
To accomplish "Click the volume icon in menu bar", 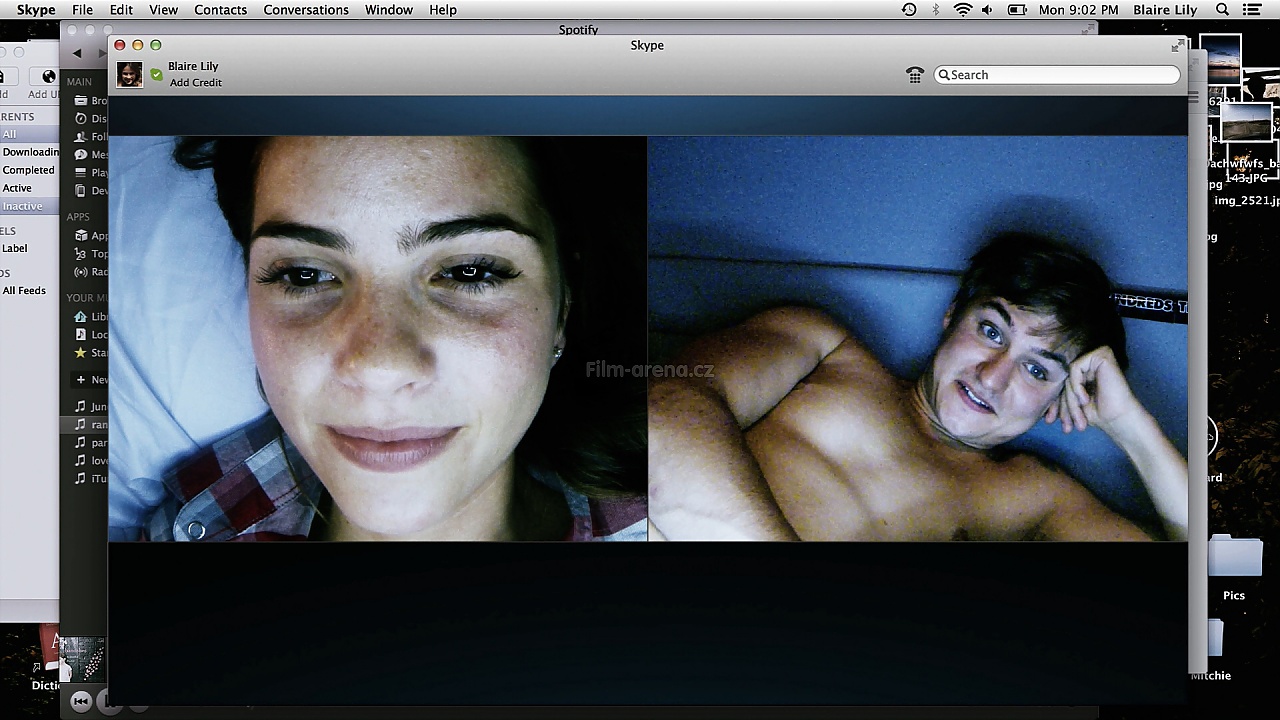I will 987,10.
